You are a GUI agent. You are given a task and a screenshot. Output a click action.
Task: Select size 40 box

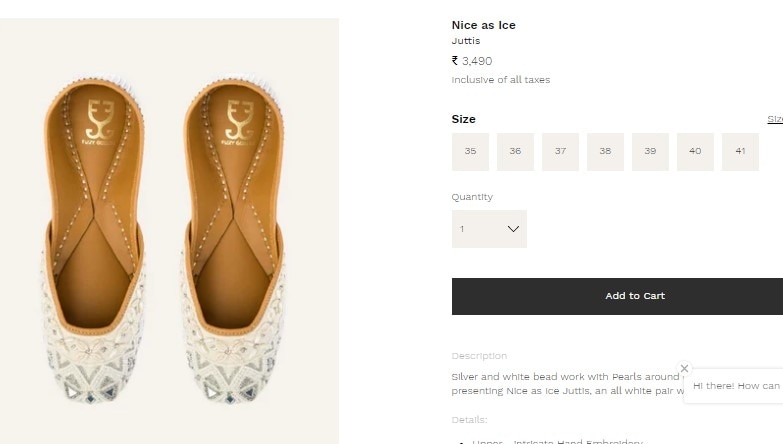(x=695, y=152)
